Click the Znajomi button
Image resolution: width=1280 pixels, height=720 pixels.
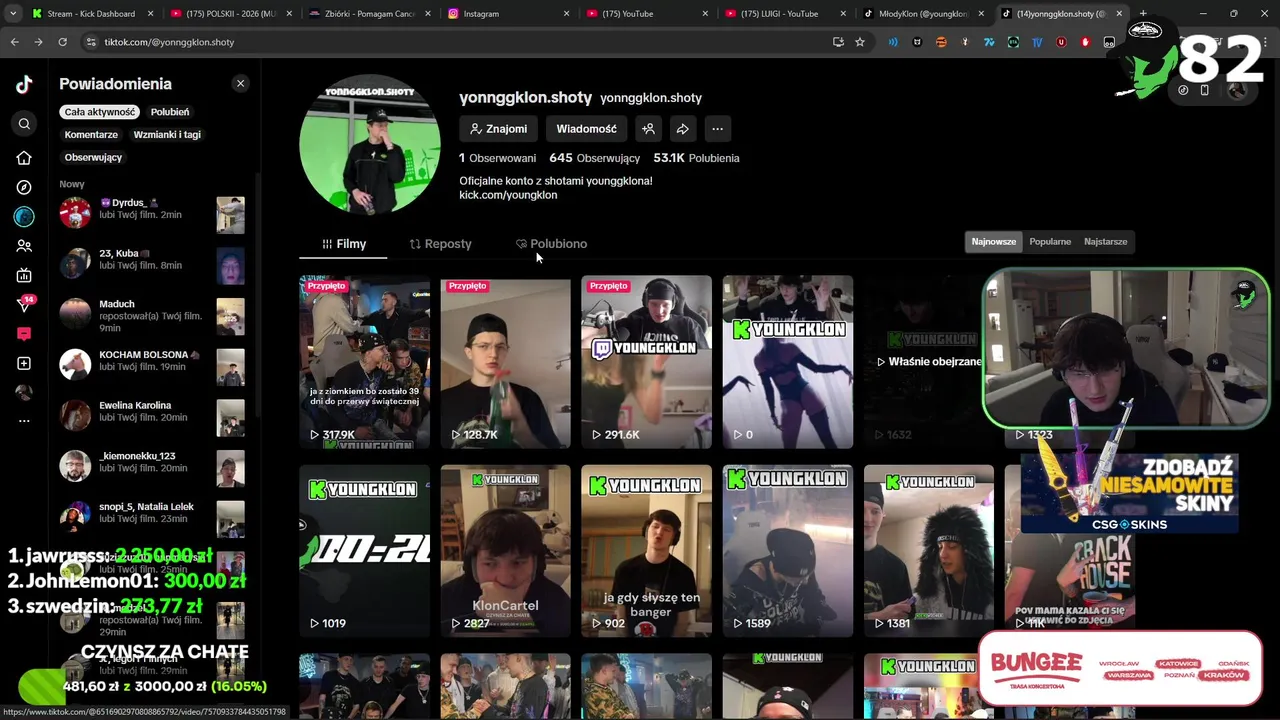pyautogui.click(x=499, y=129)
